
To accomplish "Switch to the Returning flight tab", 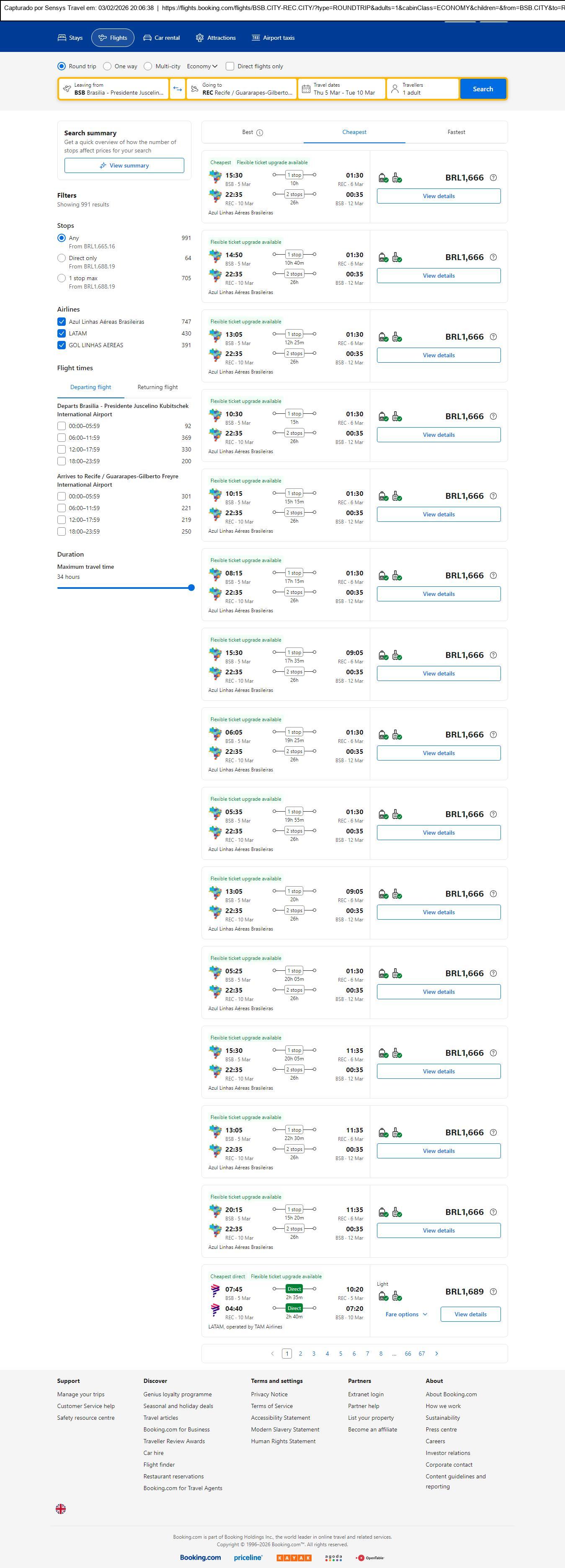I will coord(157,387).
